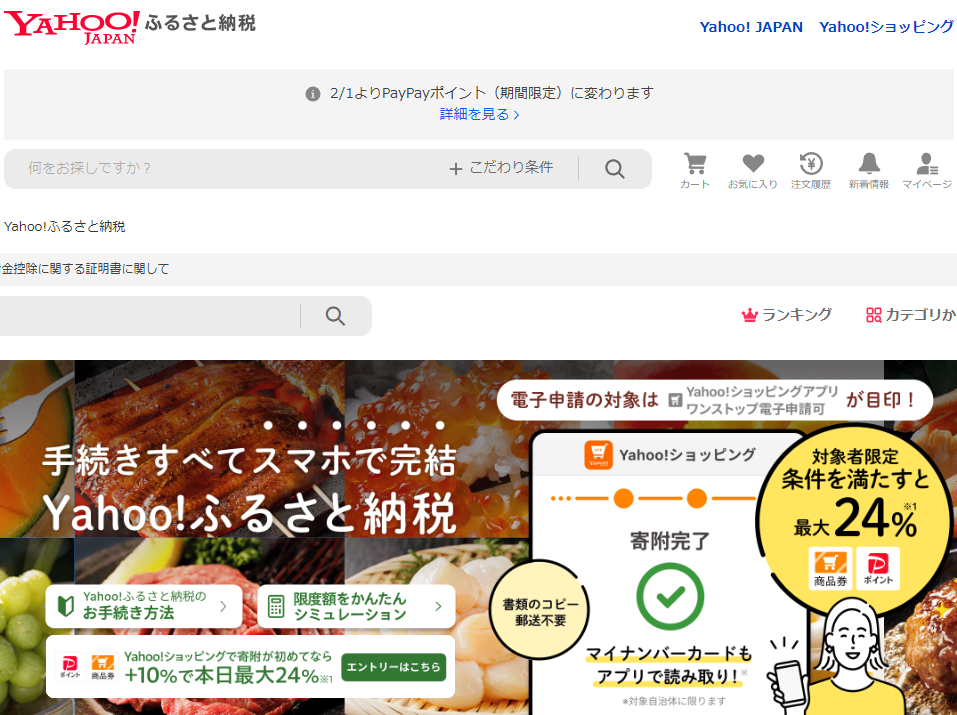Click the エントリーはこちら green button
This screenshot has height=715, width=957.
[x=394, y=667]
